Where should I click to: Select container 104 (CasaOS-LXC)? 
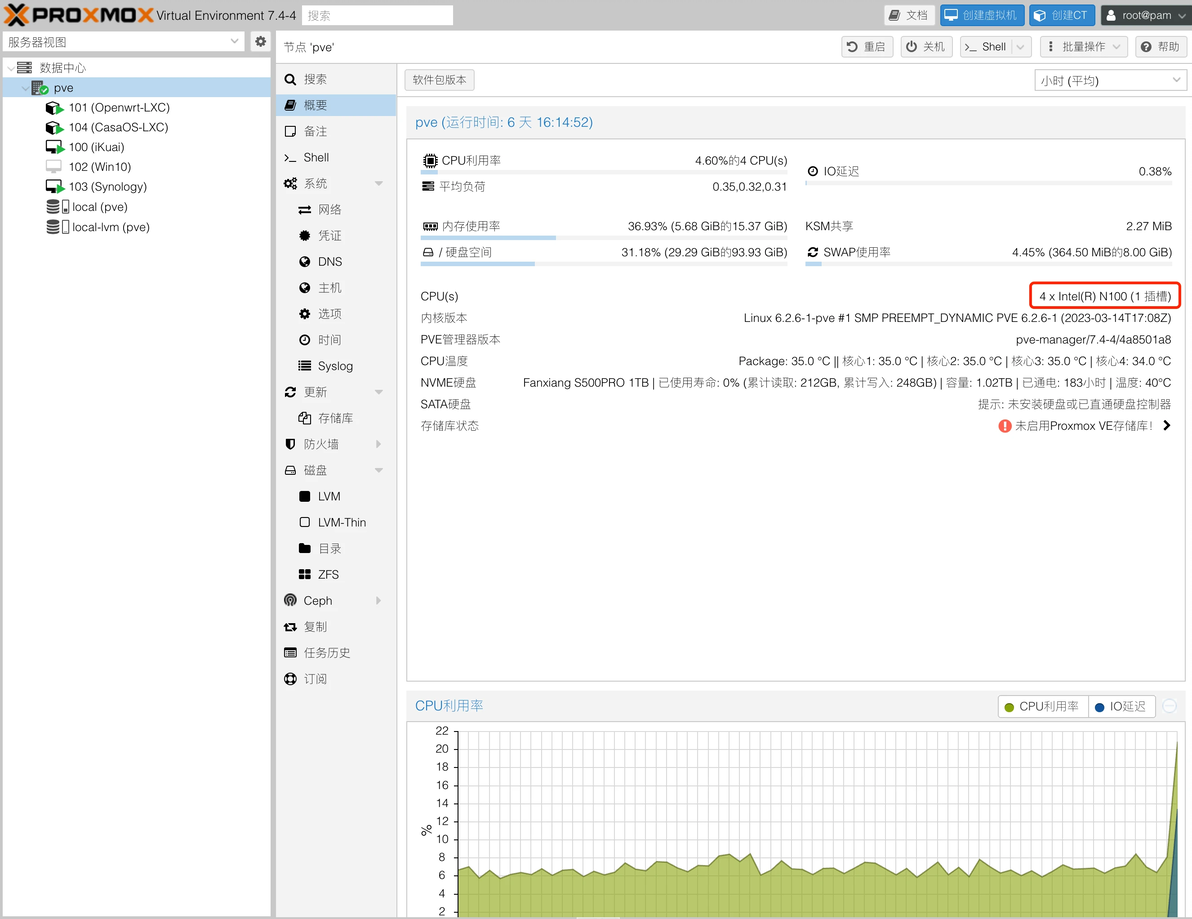pos(119,127)
